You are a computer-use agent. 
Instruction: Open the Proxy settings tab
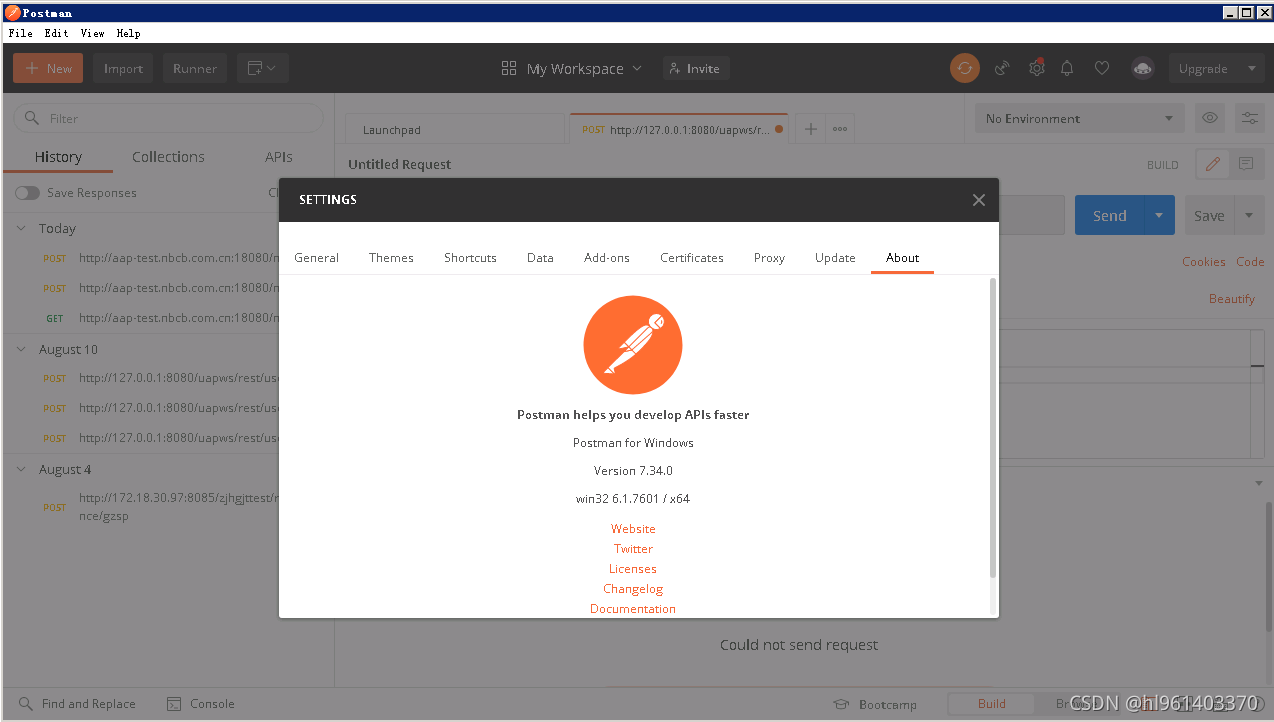point(769,257)
